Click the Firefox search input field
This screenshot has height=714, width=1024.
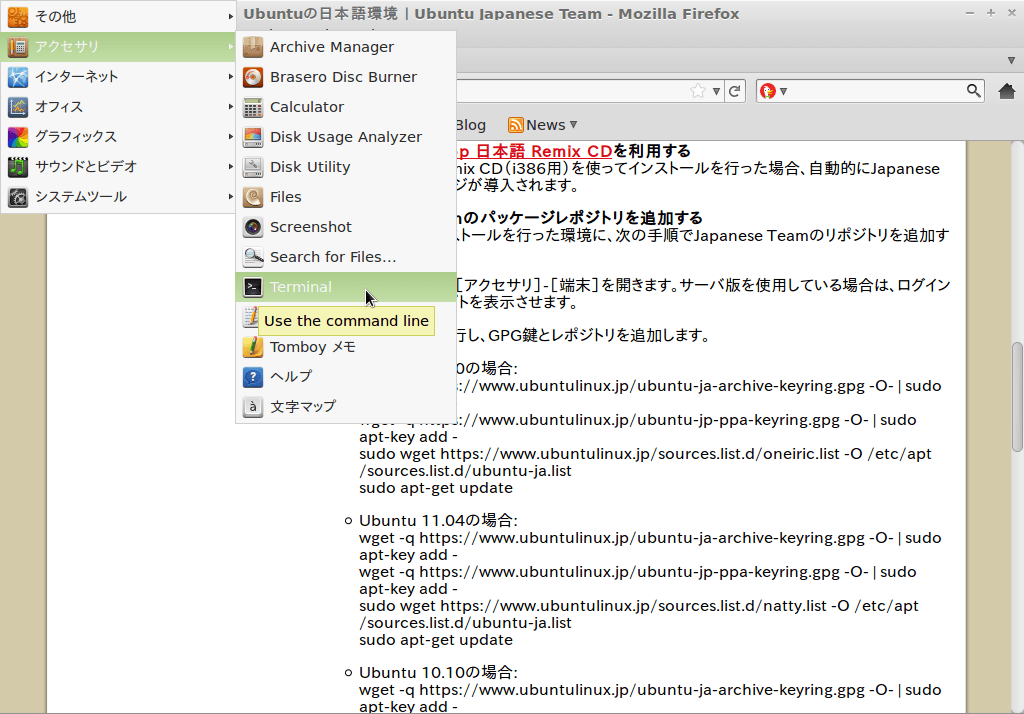876,91
